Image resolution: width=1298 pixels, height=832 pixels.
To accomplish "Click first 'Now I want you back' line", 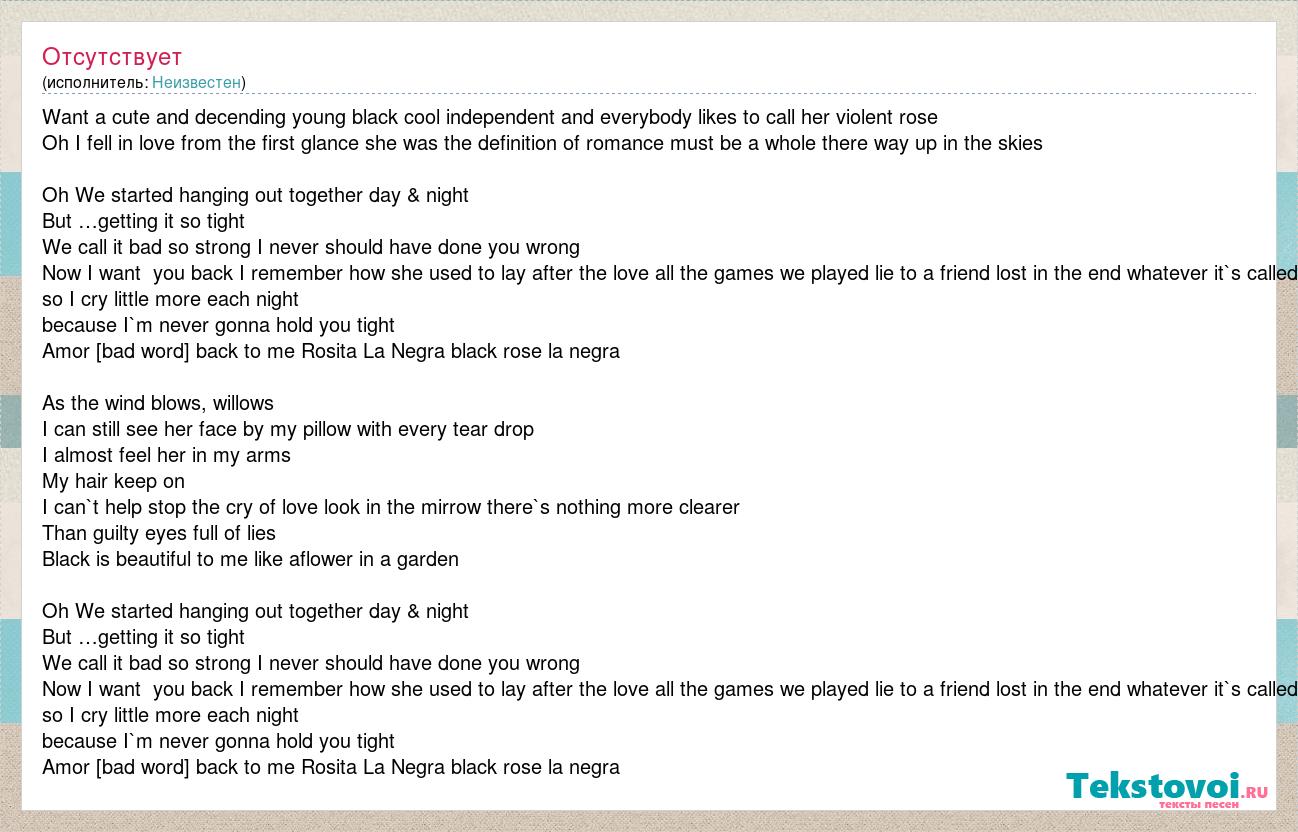I will (x=669, y=274).
